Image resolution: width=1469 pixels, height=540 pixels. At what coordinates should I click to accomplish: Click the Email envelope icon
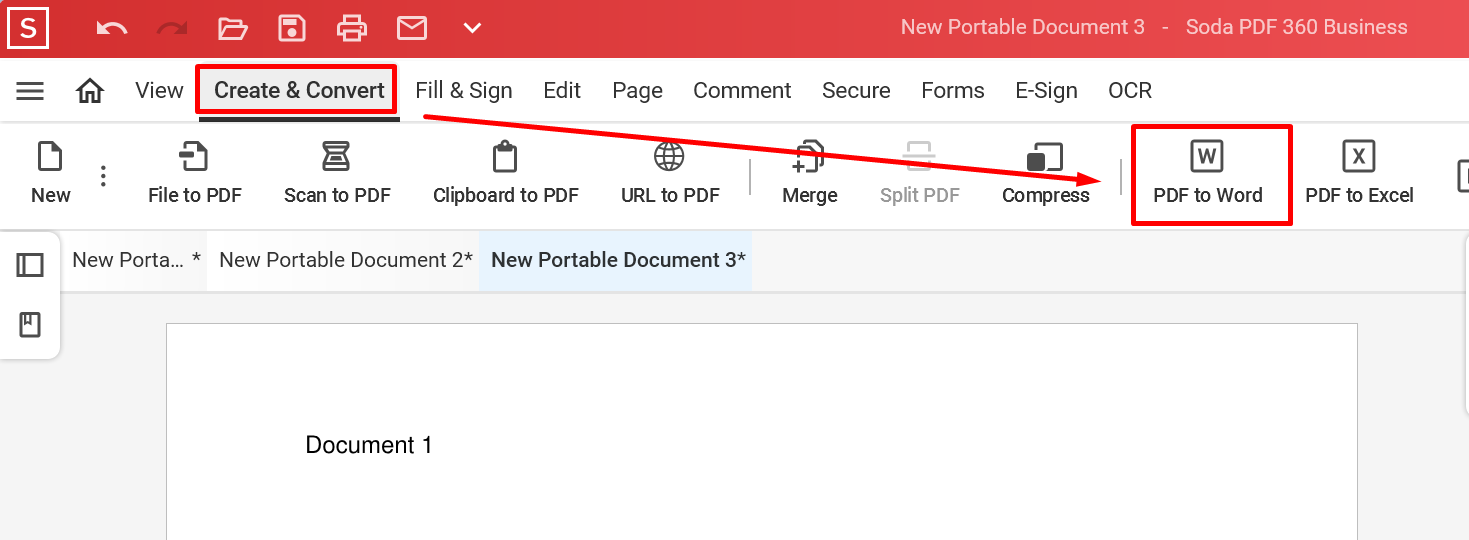[x=412, y=28]
